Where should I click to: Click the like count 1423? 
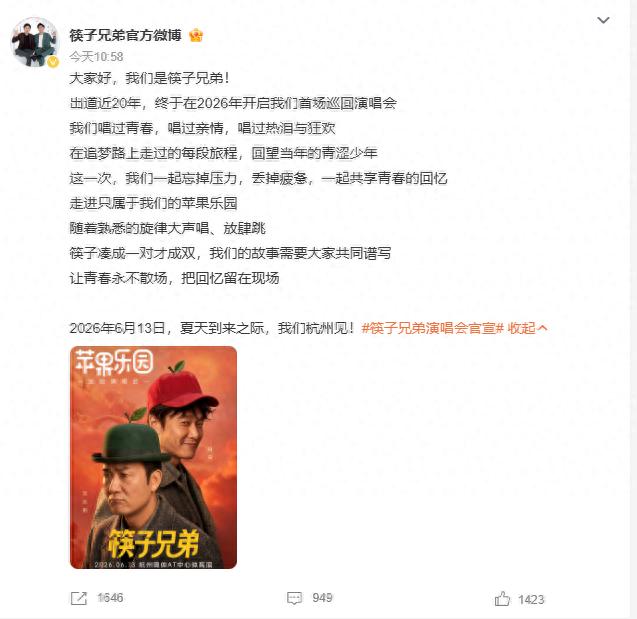(531, 600)
